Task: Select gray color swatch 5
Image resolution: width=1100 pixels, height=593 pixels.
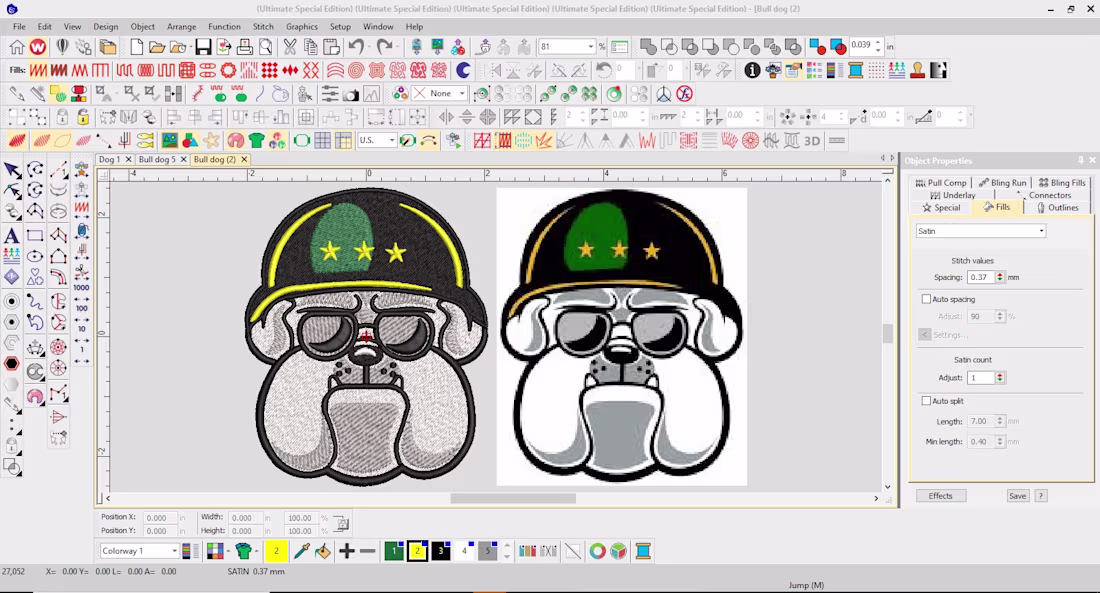Action: (x=488, y=551)
